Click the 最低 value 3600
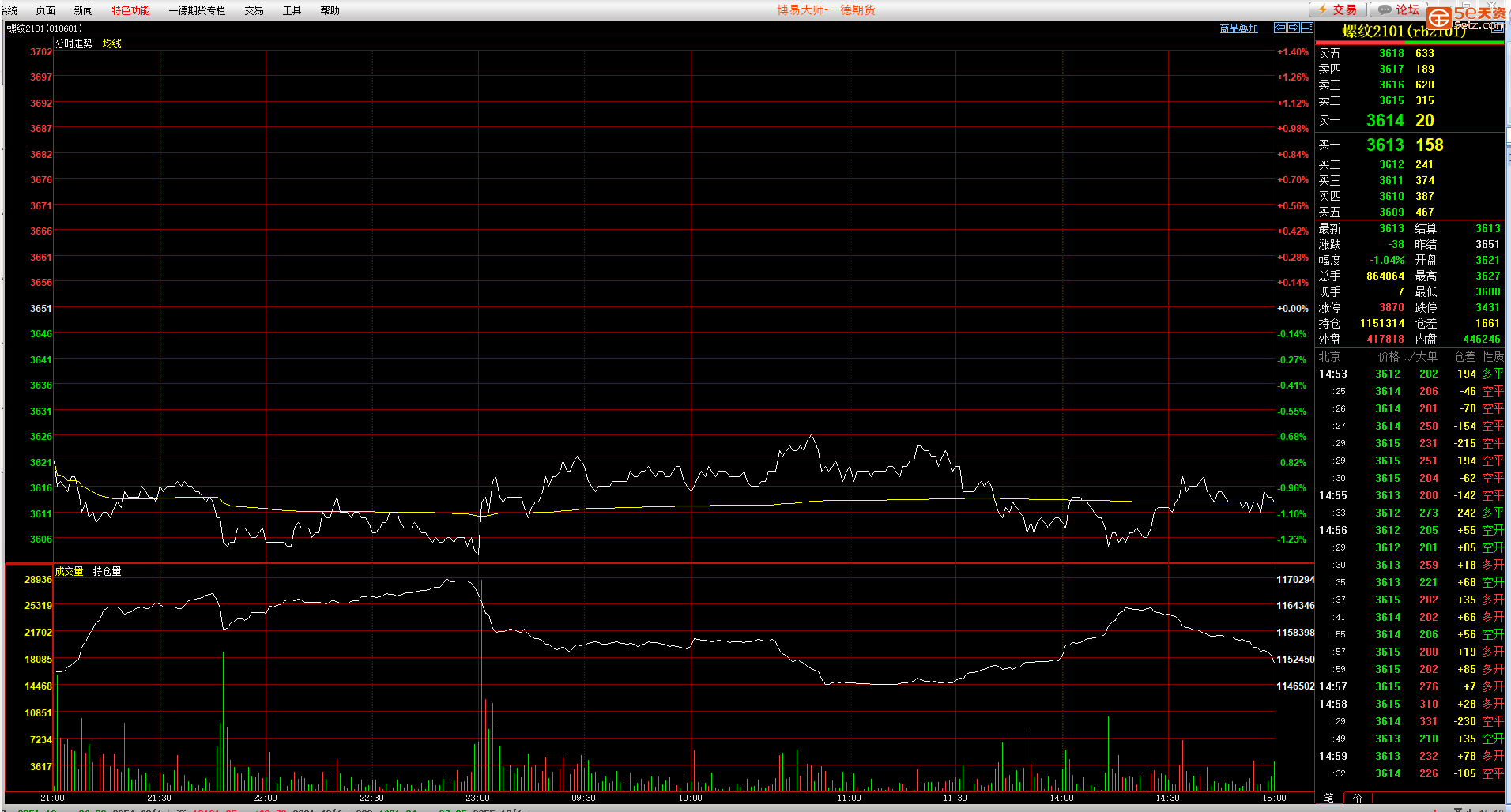1511x812 pixels. pyautogui.click(x=1487, y=291)
